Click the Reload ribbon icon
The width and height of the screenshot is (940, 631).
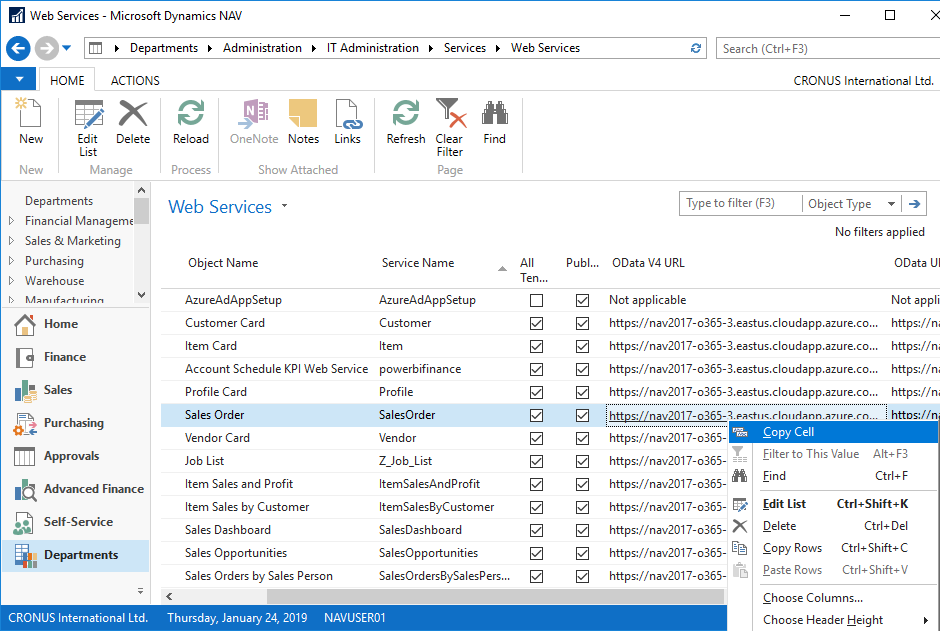[x=191, y=122]
